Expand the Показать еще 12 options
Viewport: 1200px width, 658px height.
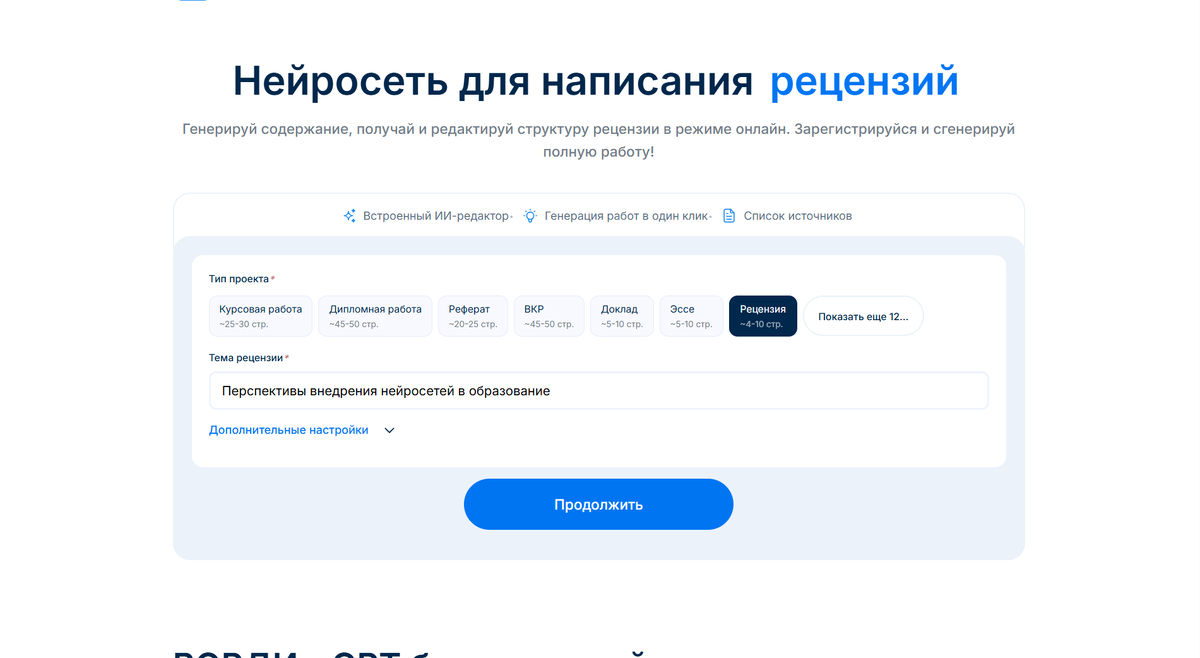pyautogui.click(x=863, y=315)
